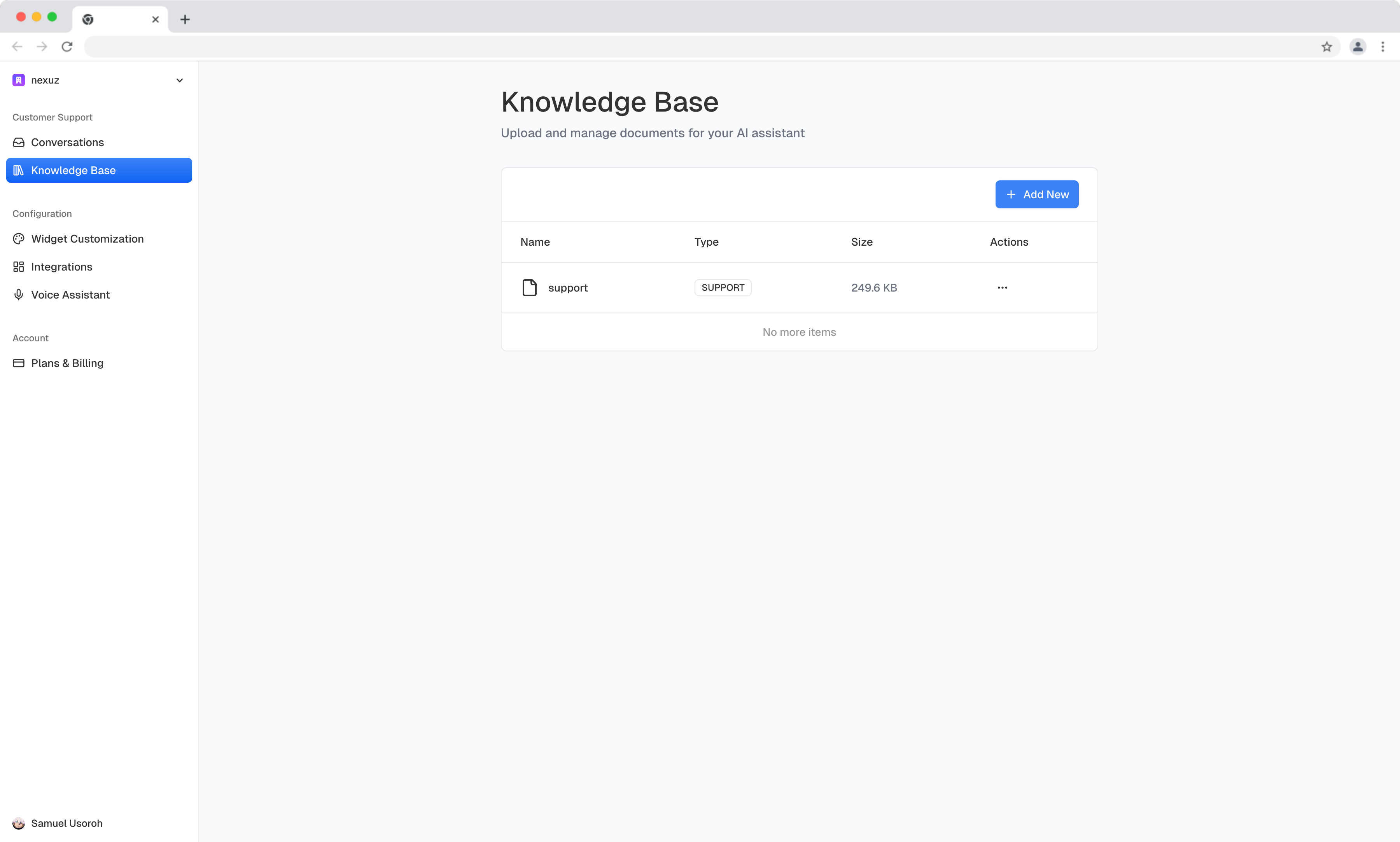Bookmark this page with star icon

tap(1326, 47)
